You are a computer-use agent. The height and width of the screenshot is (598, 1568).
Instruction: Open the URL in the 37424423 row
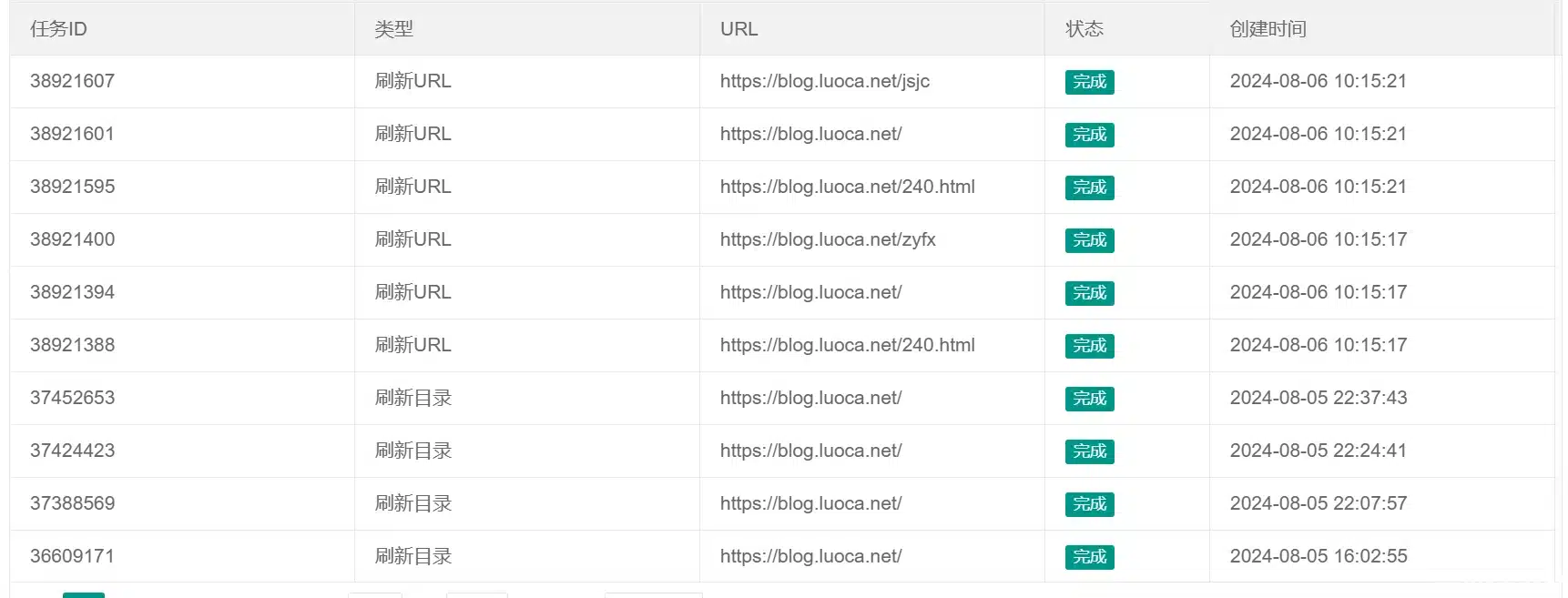point(810,451)
